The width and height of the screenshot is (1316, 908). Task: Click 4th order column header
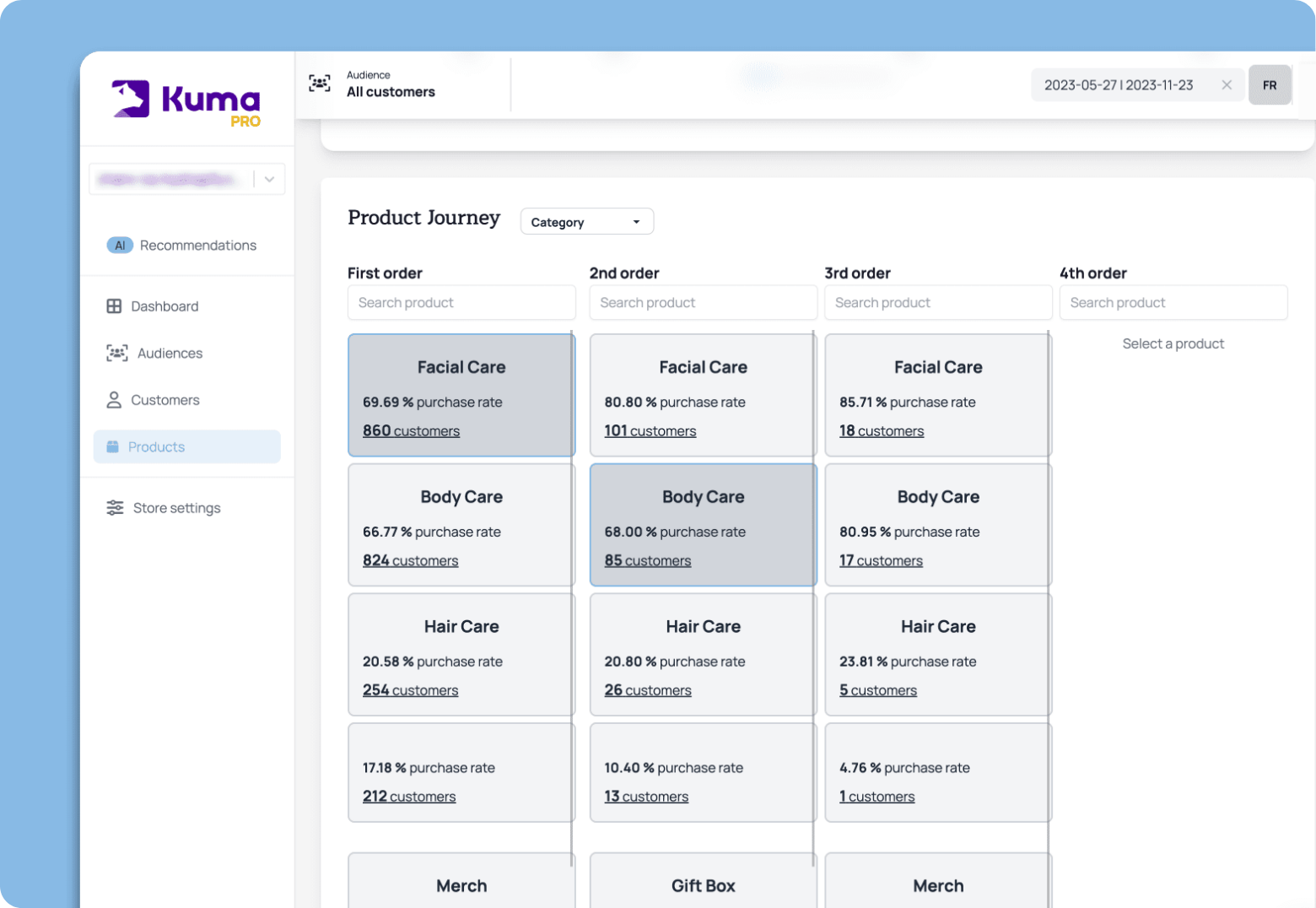coord(1093,273)
